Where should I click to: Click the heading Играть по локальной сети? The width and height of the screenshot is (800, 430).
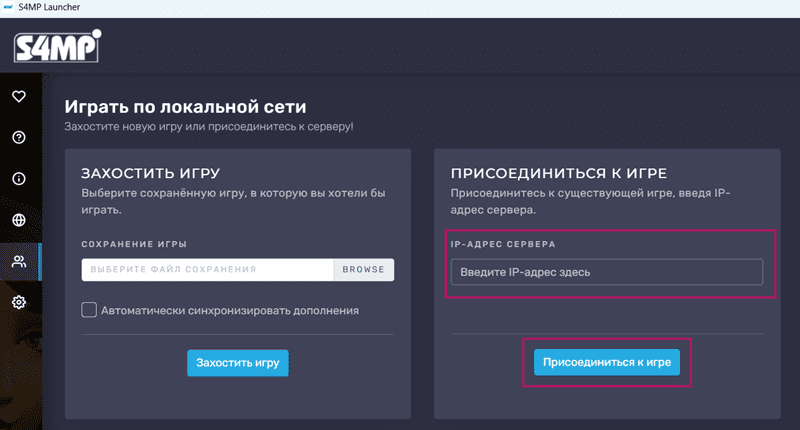click(185, 107)
